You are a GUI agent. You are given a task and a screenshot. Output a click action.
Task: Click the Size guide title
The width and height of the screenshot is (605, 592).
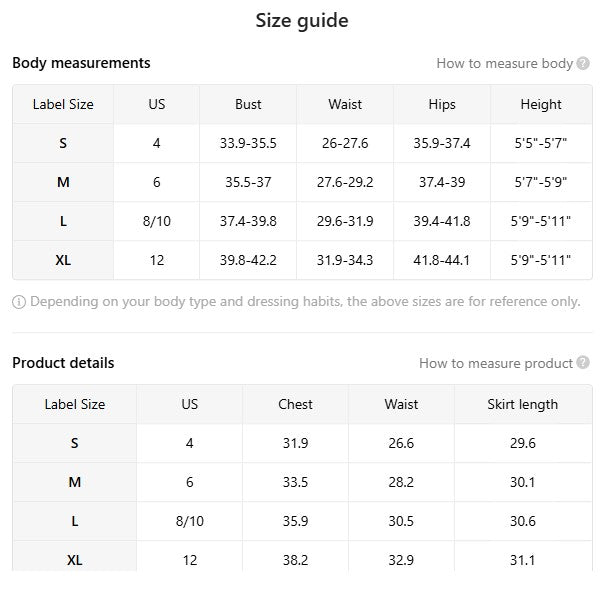pyautogui.click(x=302, y=20)
